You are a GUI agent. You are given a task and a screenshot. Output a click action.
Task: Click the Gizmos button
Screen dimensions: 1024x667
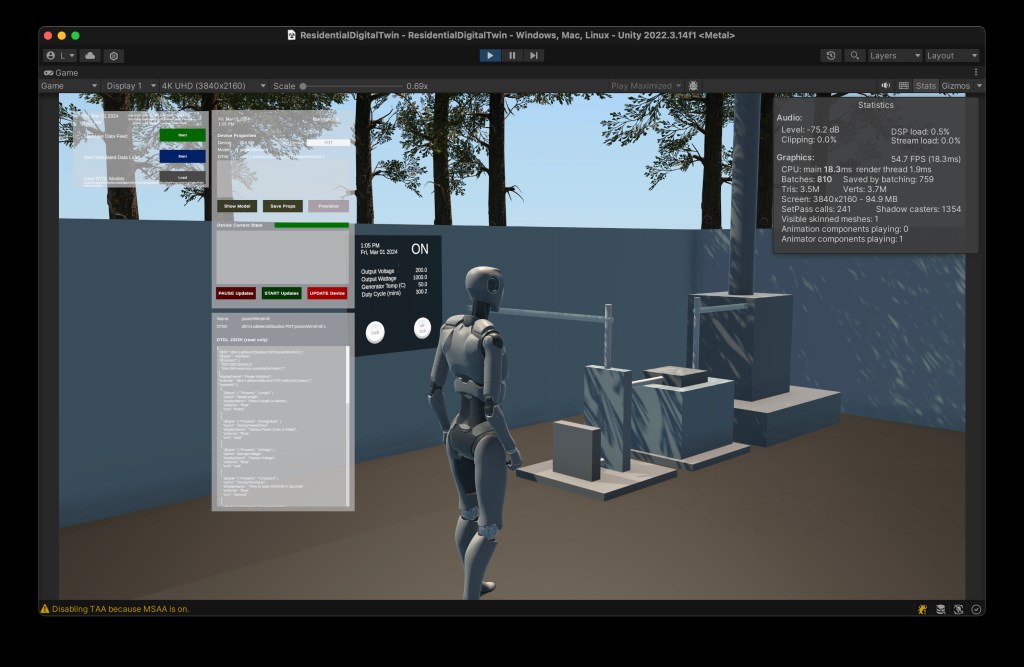(x=958, y=86)
